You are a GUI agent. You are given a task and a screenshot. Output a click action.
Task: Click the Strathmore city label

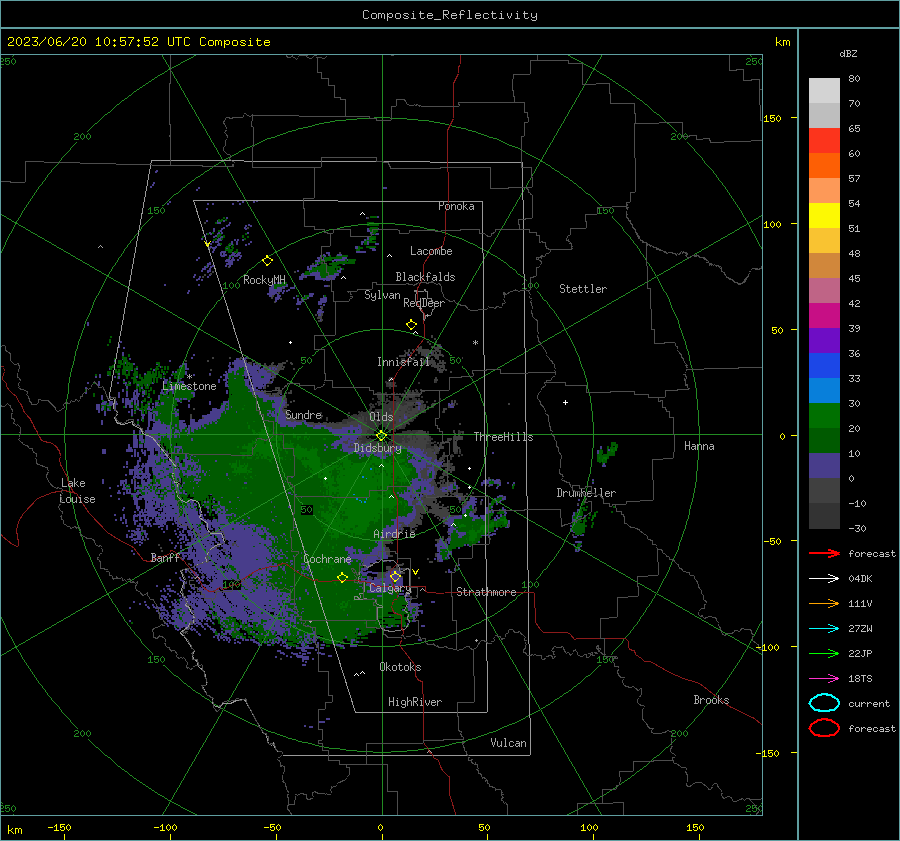(x=486, y=592)
